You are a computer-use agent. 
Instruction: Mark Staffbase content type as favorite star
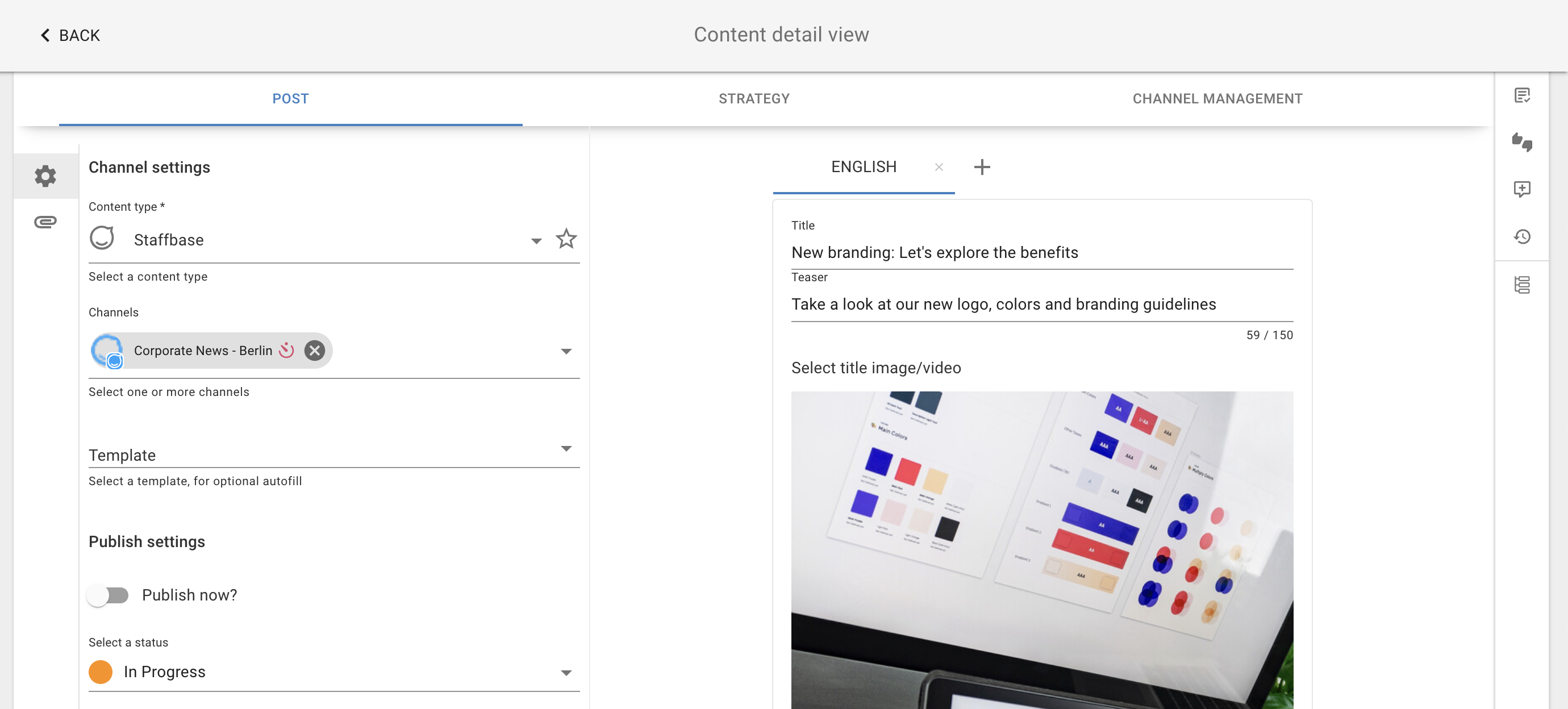click(x=566, y=239)
